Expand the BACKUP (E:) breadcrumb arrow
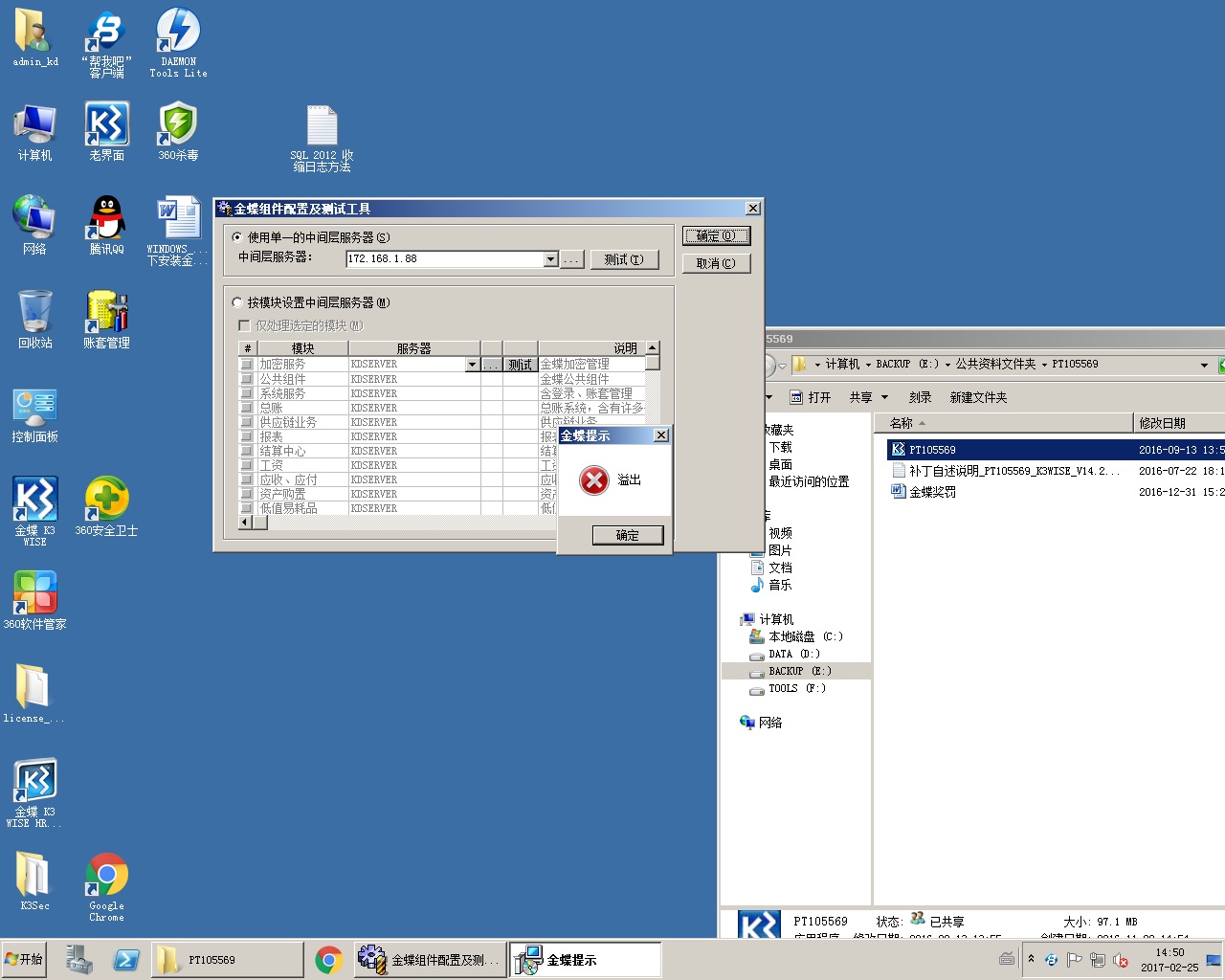Viewport: 1225px width, 980px height. click(x=947, y=365)
